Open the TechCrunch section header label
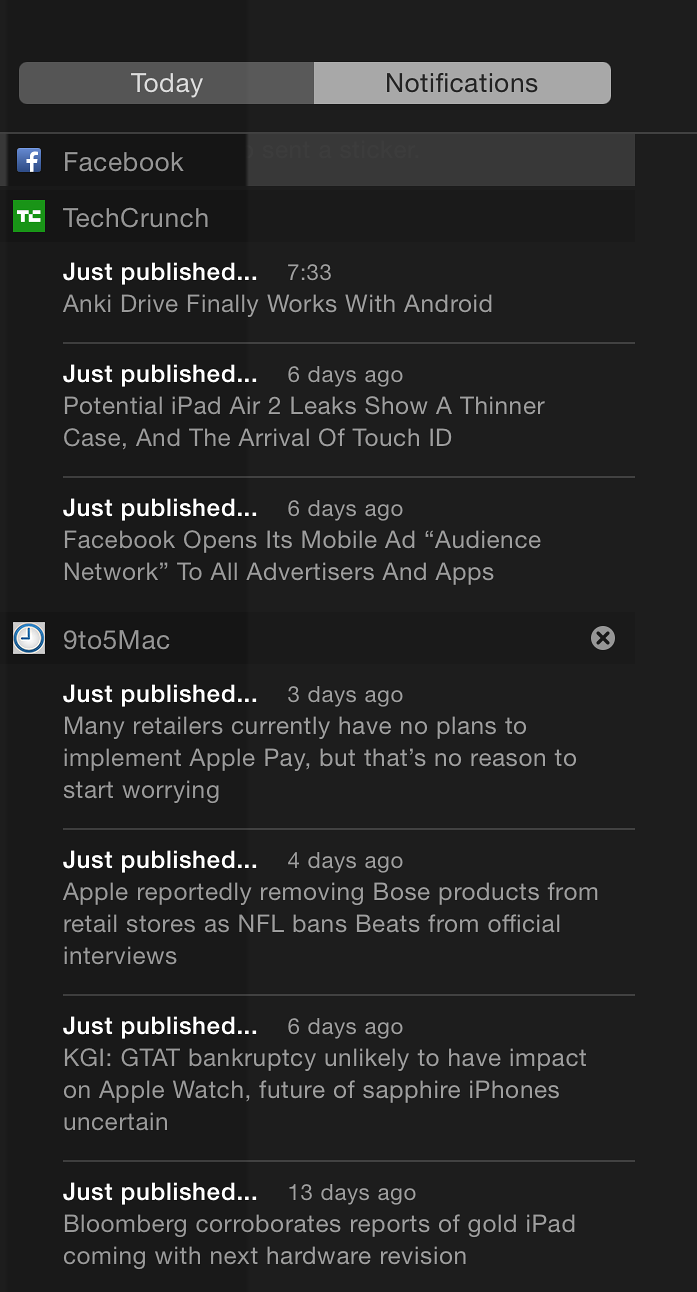697x1292 pixels. tap(136, 218)
